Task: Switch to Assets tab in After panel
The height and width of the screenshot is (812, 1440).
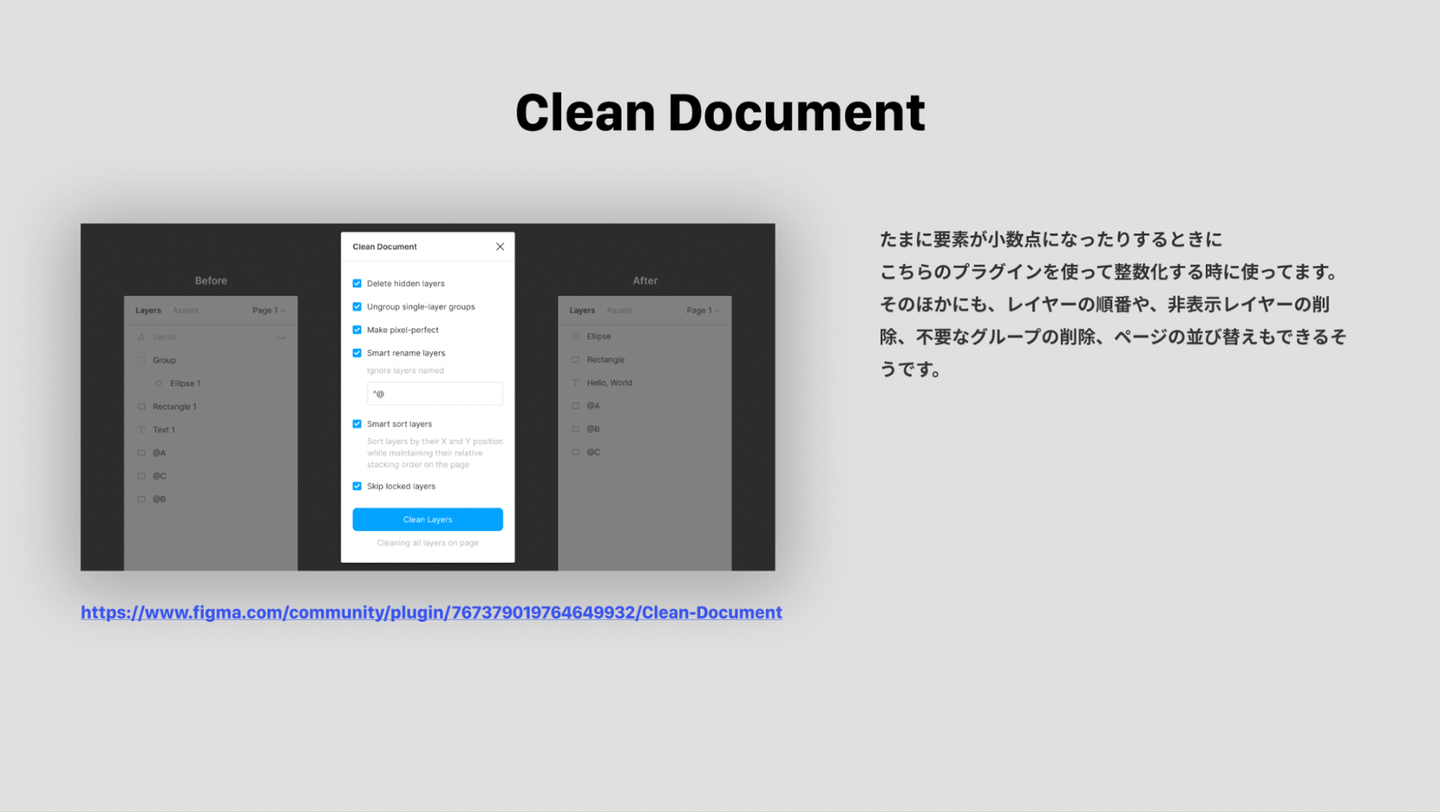Action: (619, 310)
